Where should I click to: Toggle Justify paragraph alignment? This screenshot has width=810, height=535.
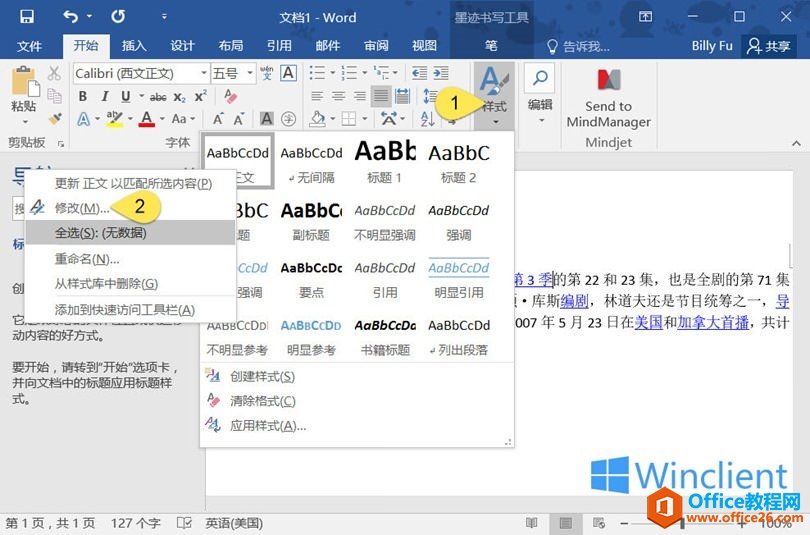click(x=381, y=96)
